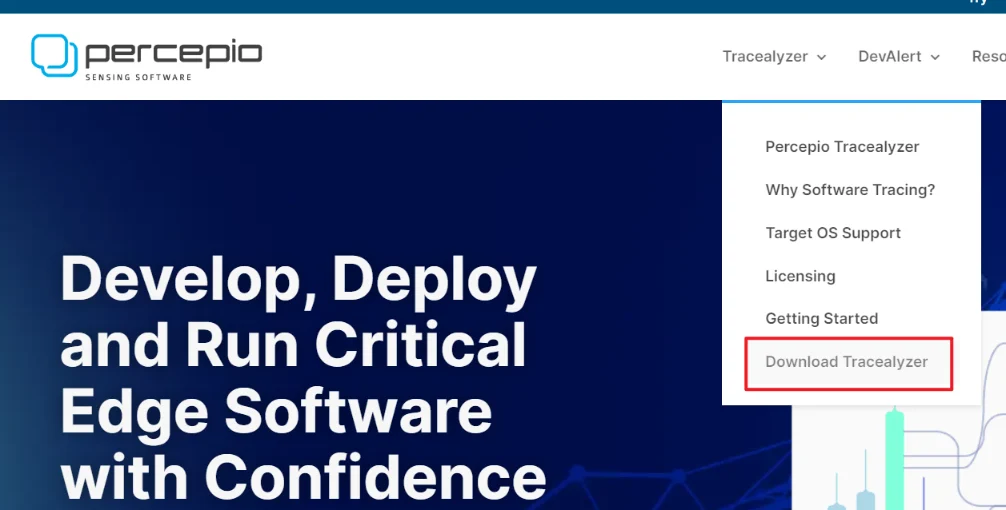Open the Tracealyzer navigation menu label
Screen dimensions: 1006x510
(x=765, y=56)
